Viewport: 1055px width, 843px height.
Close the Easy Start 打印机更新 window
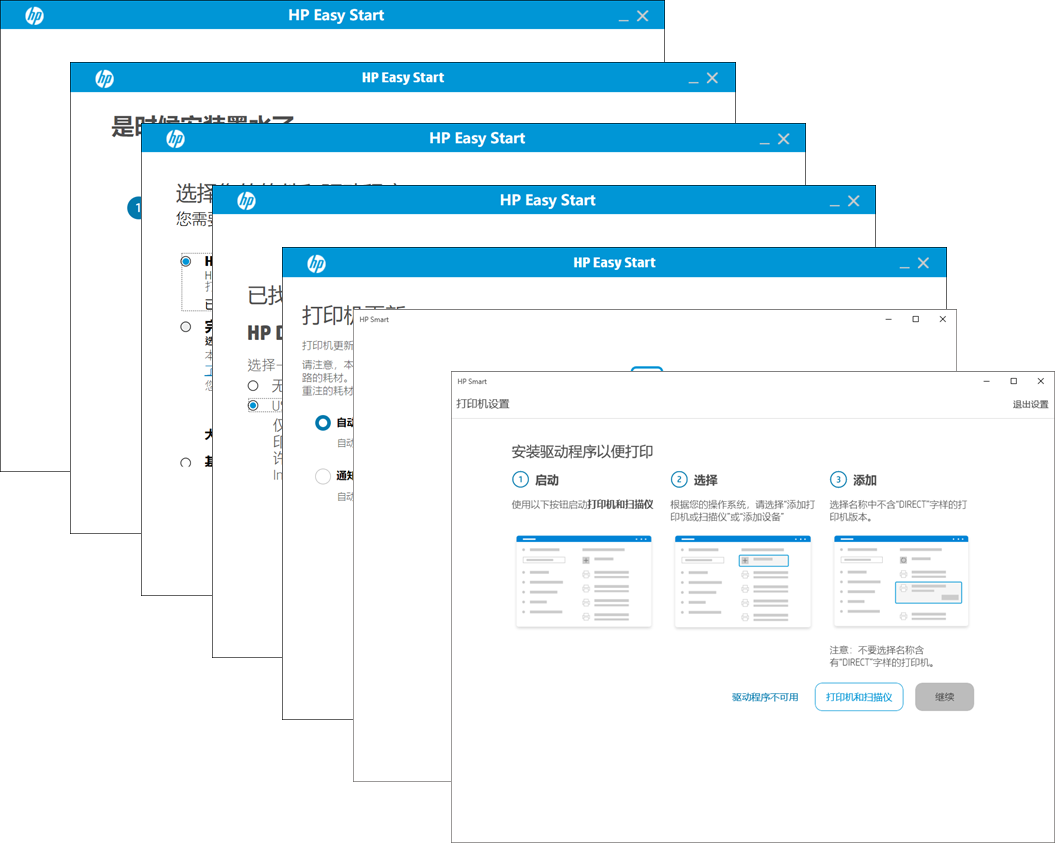pyautogui.click(x=923, y=263)
